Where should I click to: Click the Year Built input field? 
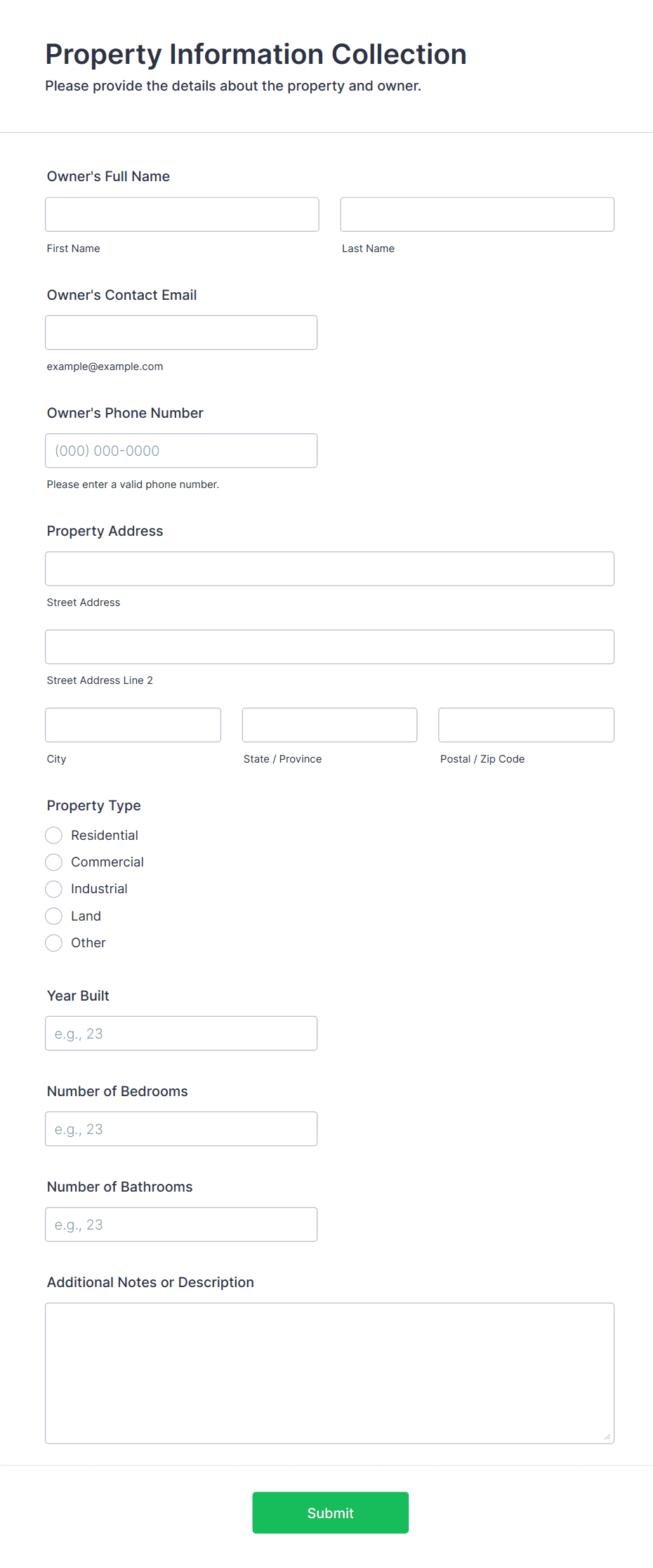point(181,1033)
